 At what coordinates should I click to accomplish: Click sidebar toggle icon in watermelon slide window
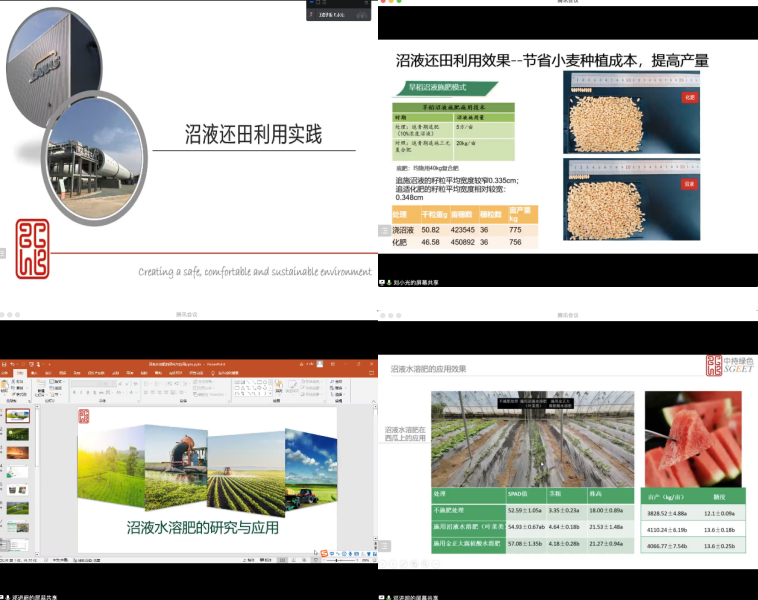tap(384, 546)
